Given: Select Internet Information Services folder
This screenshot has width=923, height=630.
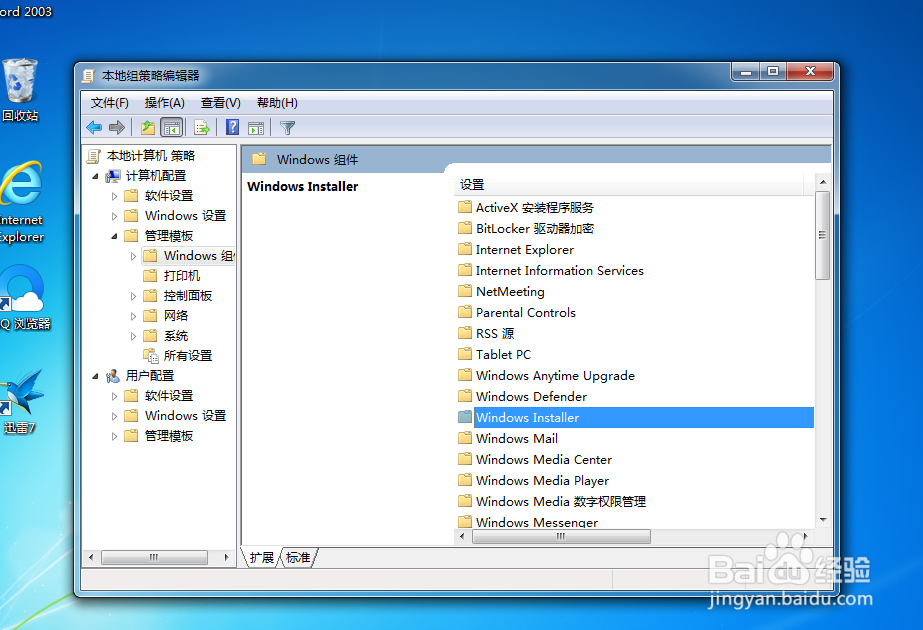Looking at the screenshot, I should pos(559,270).
